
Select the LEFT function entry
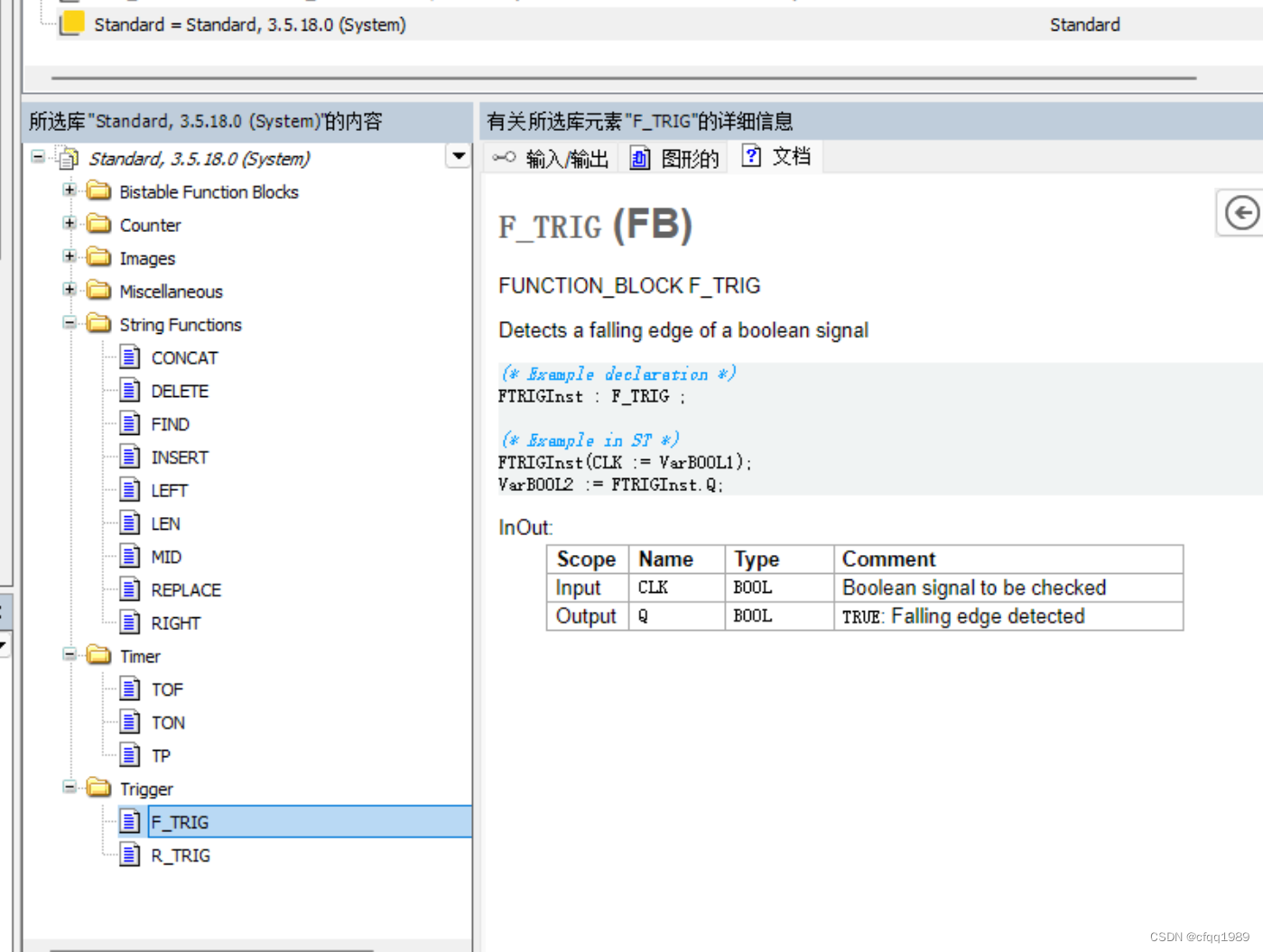point(169,491)
